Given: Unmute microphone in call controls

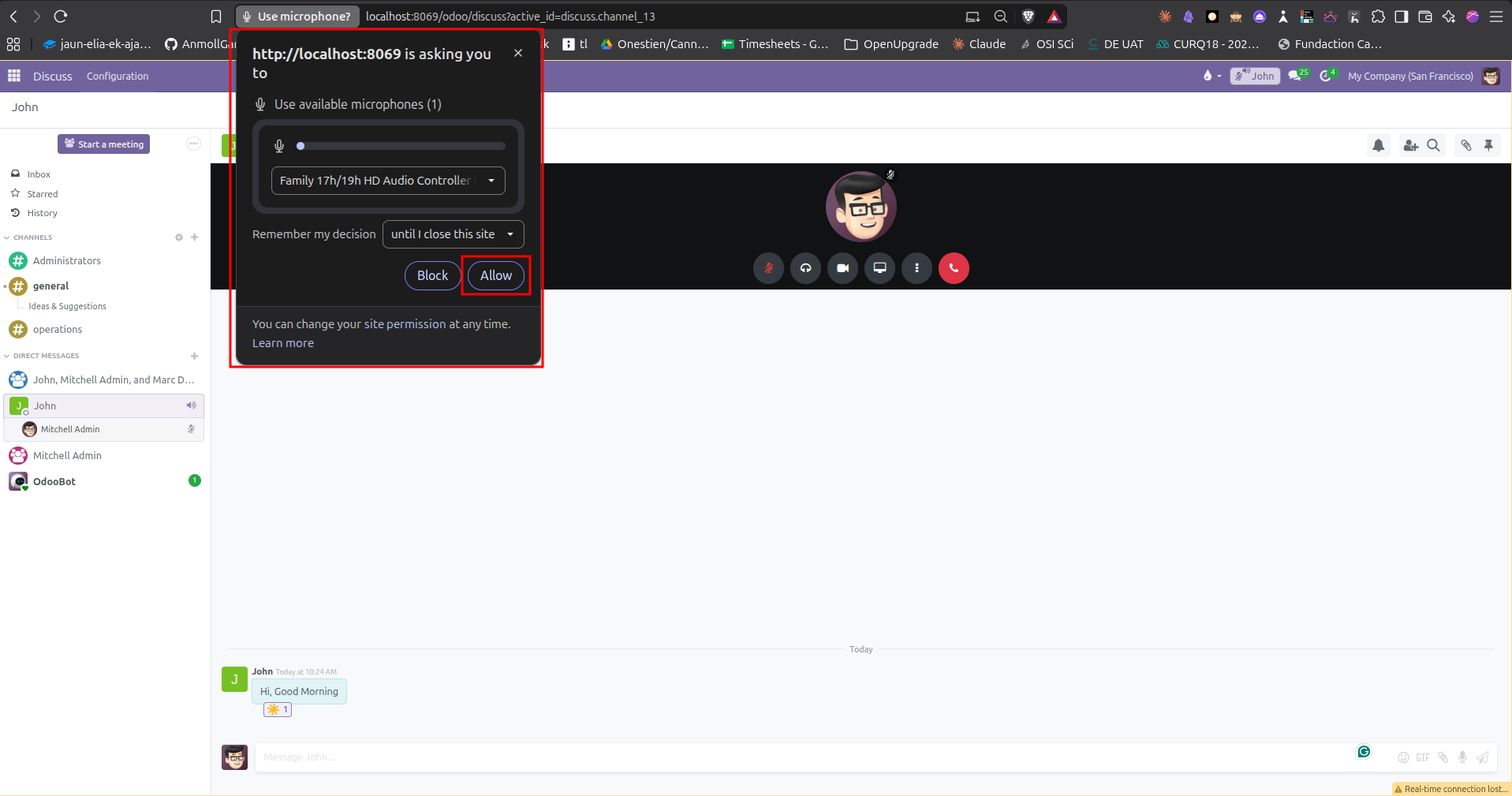Looking at the screenshot, I should pos(768,268).
